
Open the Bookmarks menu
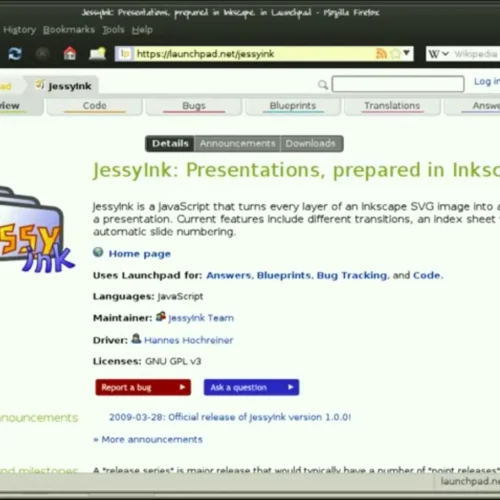click(x=69, y=30)
